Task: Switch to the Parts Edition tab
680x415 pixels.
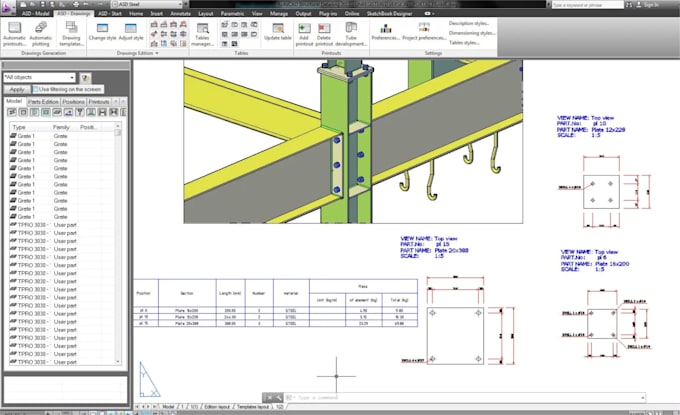Action: coord(43,101)
